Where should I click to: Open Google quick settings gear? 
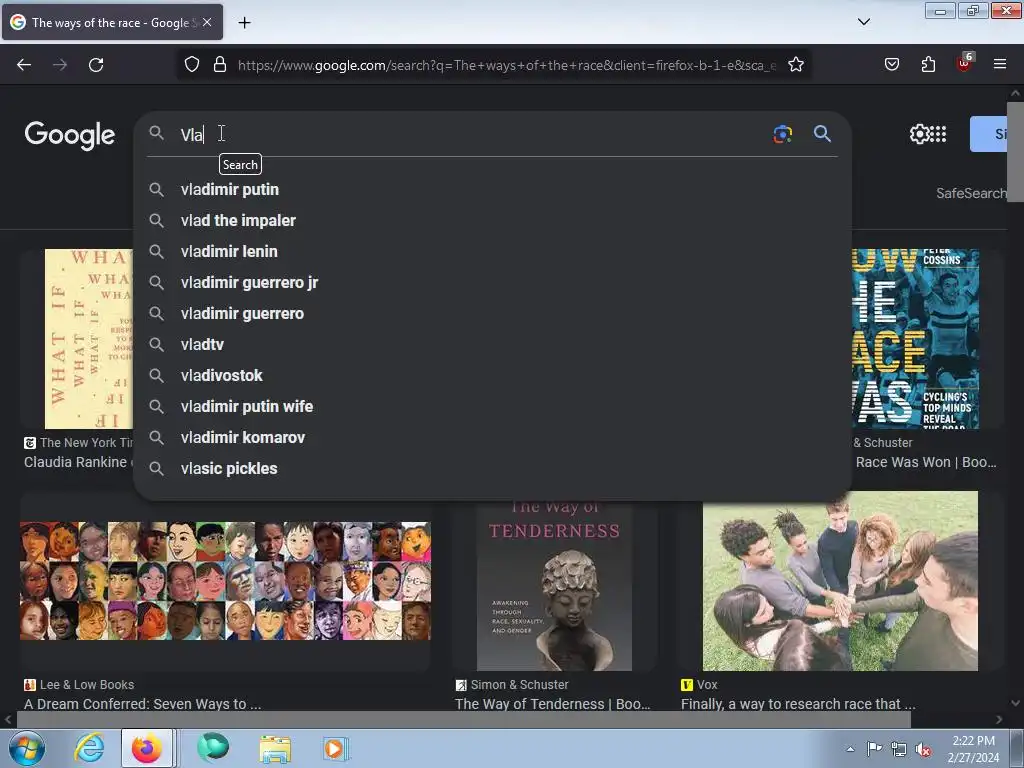tap(919, 134)
